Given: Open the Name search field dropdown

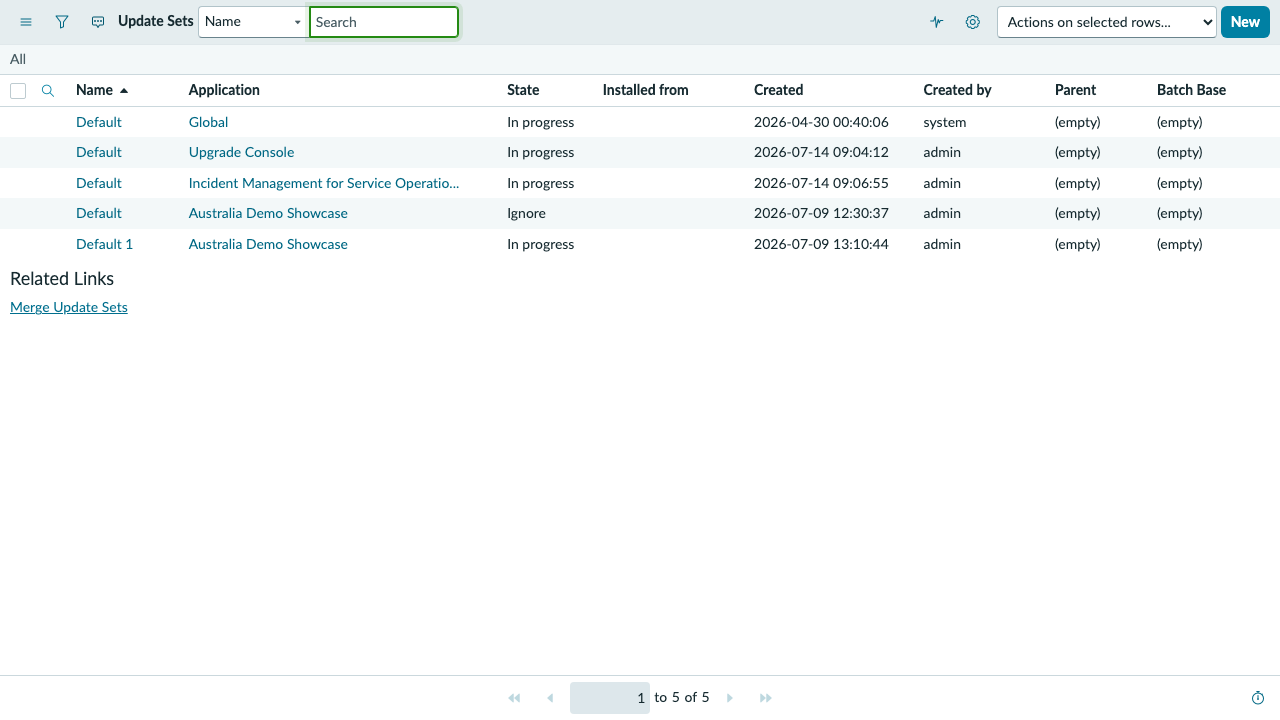Looking at the screenshot, I should coord(252,22).
